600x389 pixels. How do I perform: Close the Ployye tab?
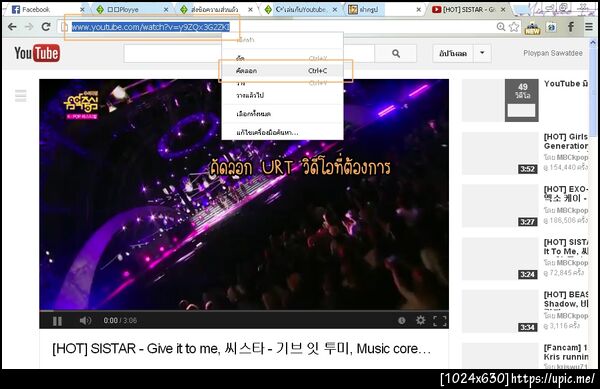[166, 10]
